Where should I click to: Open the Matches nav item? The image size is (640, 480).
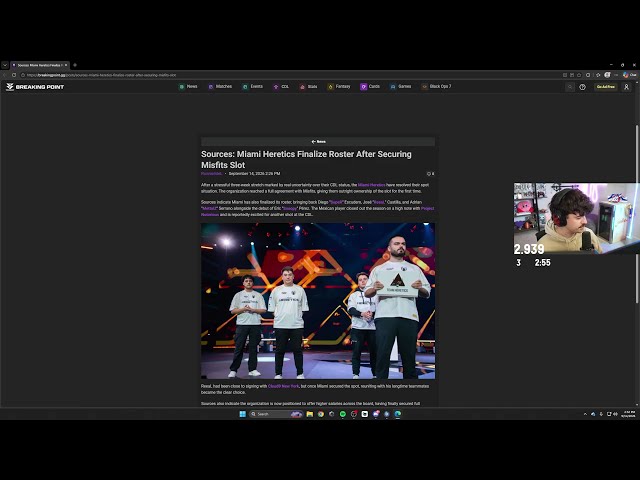220,87
